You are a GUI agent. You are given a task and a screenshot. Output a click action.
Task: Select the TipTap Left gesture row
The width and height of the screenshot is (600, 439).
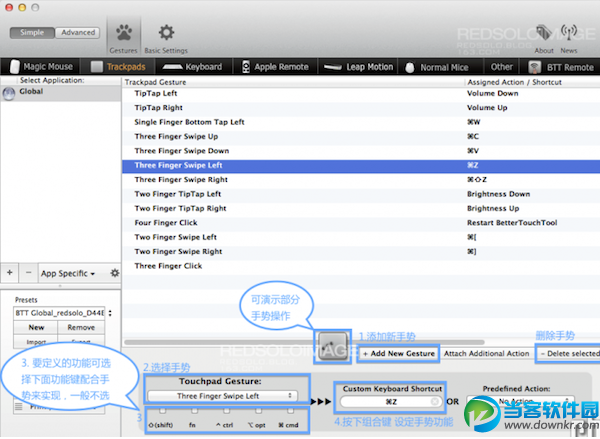click(x=361, y=93)
